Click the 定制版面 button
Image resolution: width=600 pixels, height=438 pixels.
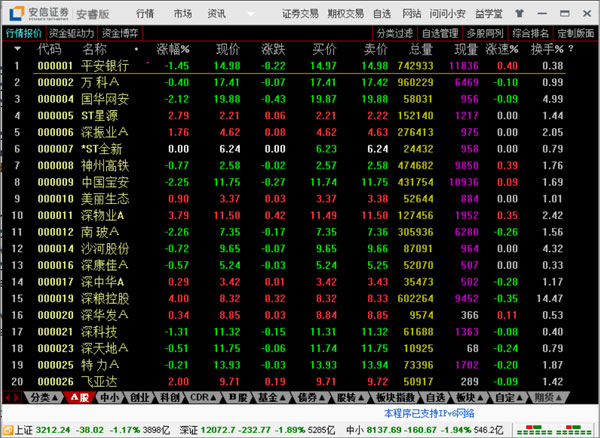(x=576, y=33)
